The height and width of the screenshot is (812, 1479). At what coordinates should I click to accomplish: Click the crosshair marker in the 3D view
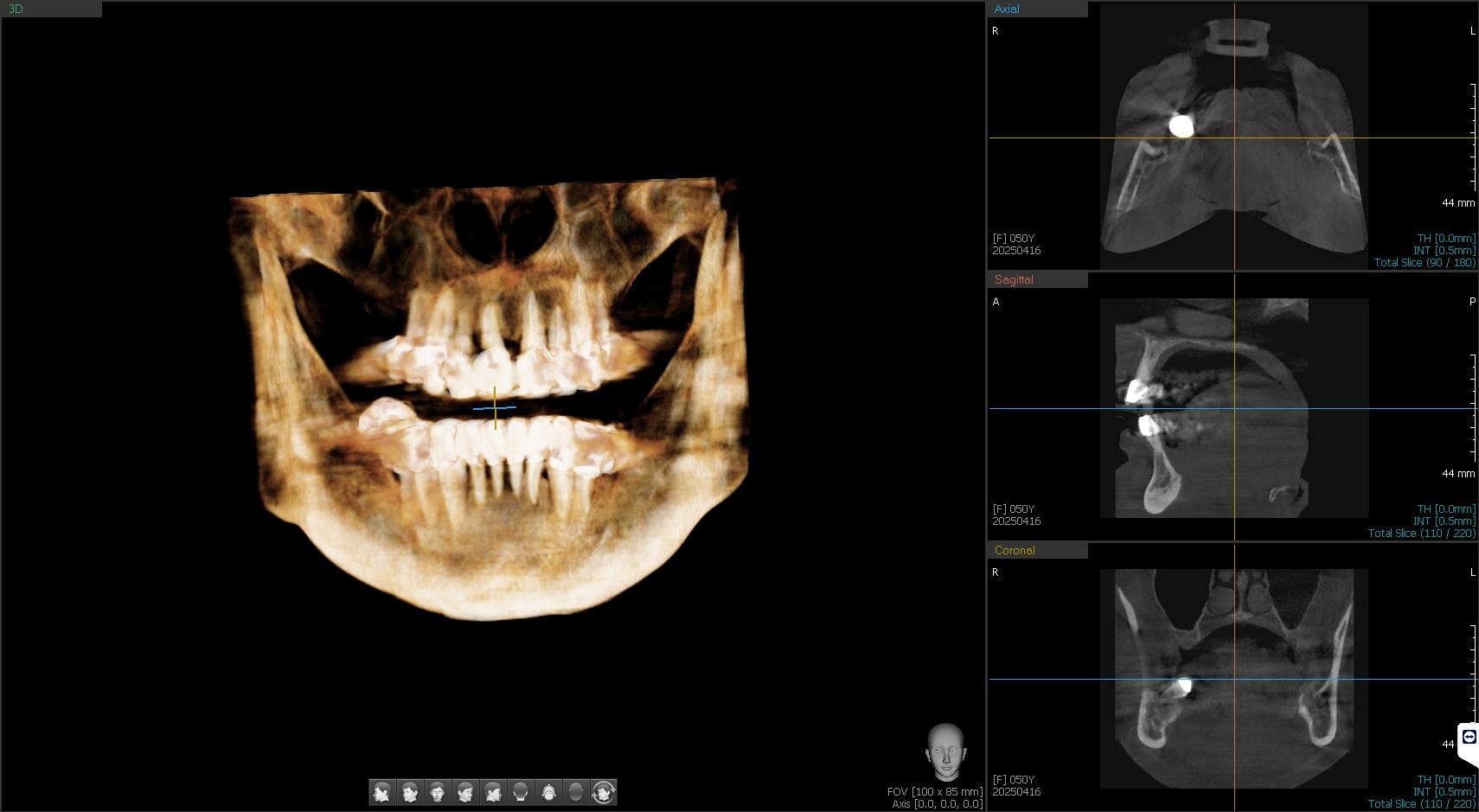pos(495,407)
